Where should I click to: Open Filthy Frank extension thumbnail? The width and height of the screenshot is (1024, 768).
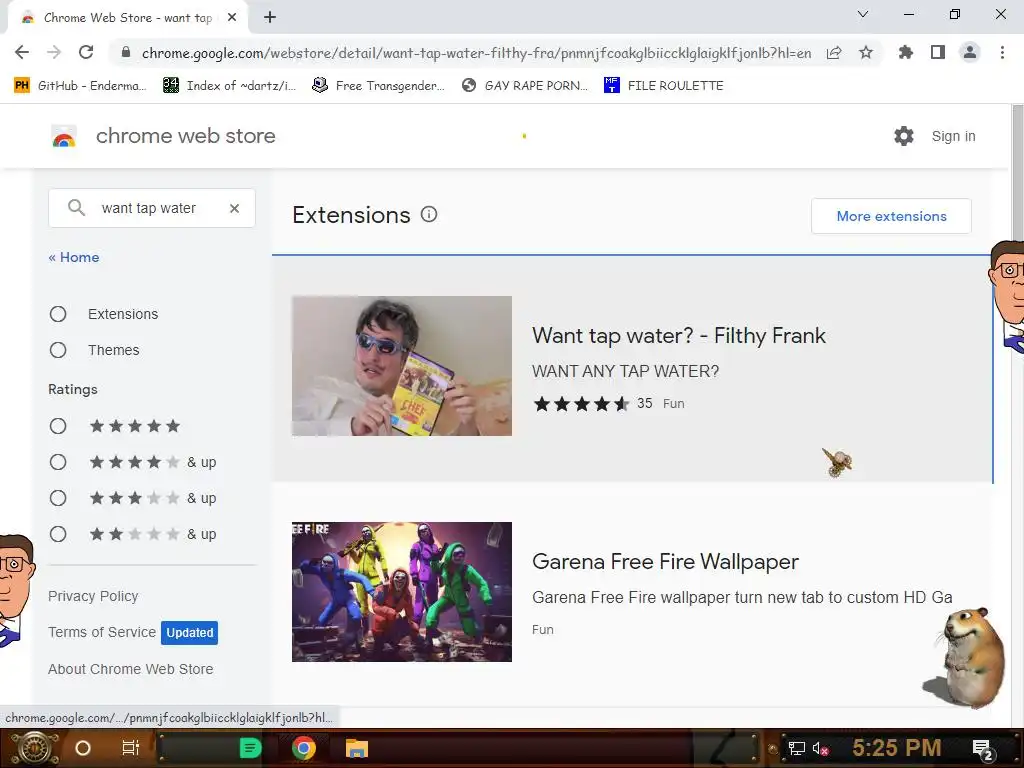pos(402,366)
